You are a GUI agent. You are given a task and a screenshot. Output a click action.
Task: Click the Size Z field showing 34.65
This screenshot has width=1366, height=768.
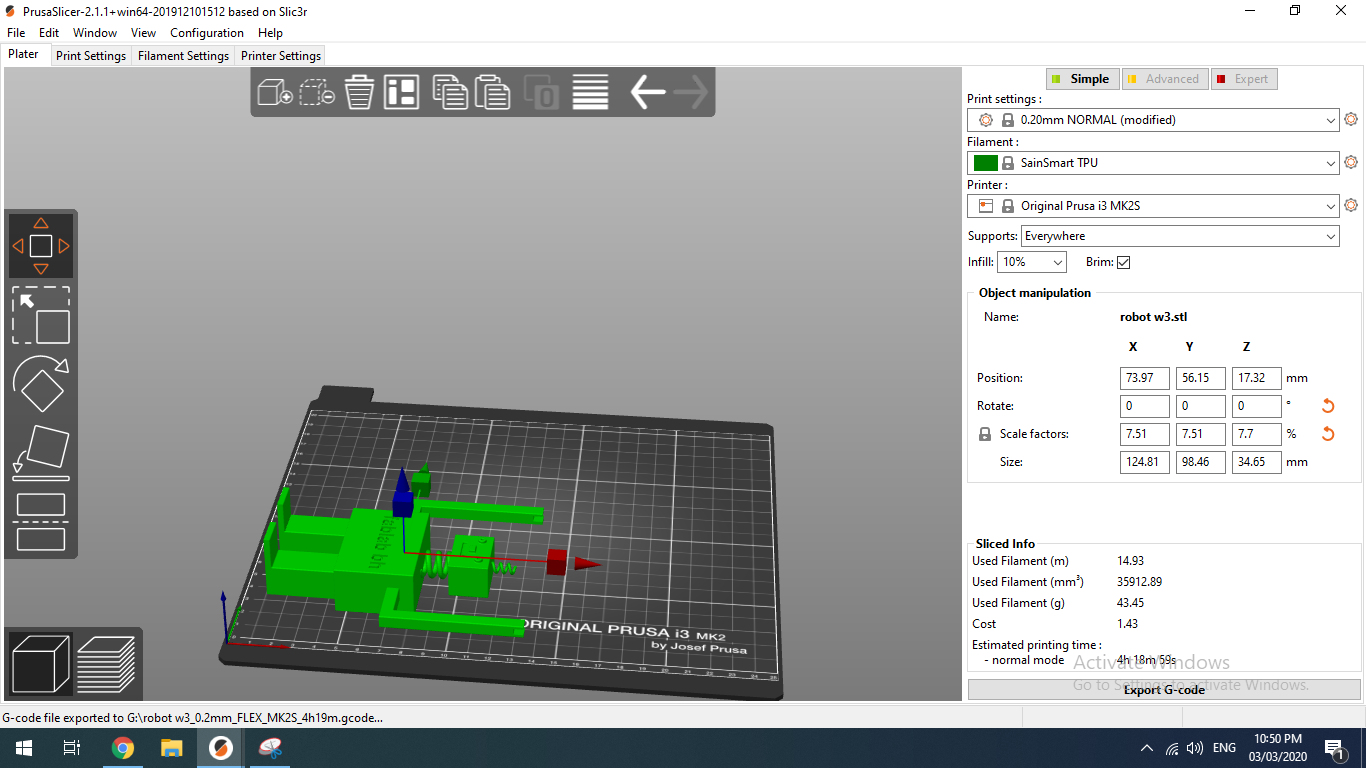1257,462
